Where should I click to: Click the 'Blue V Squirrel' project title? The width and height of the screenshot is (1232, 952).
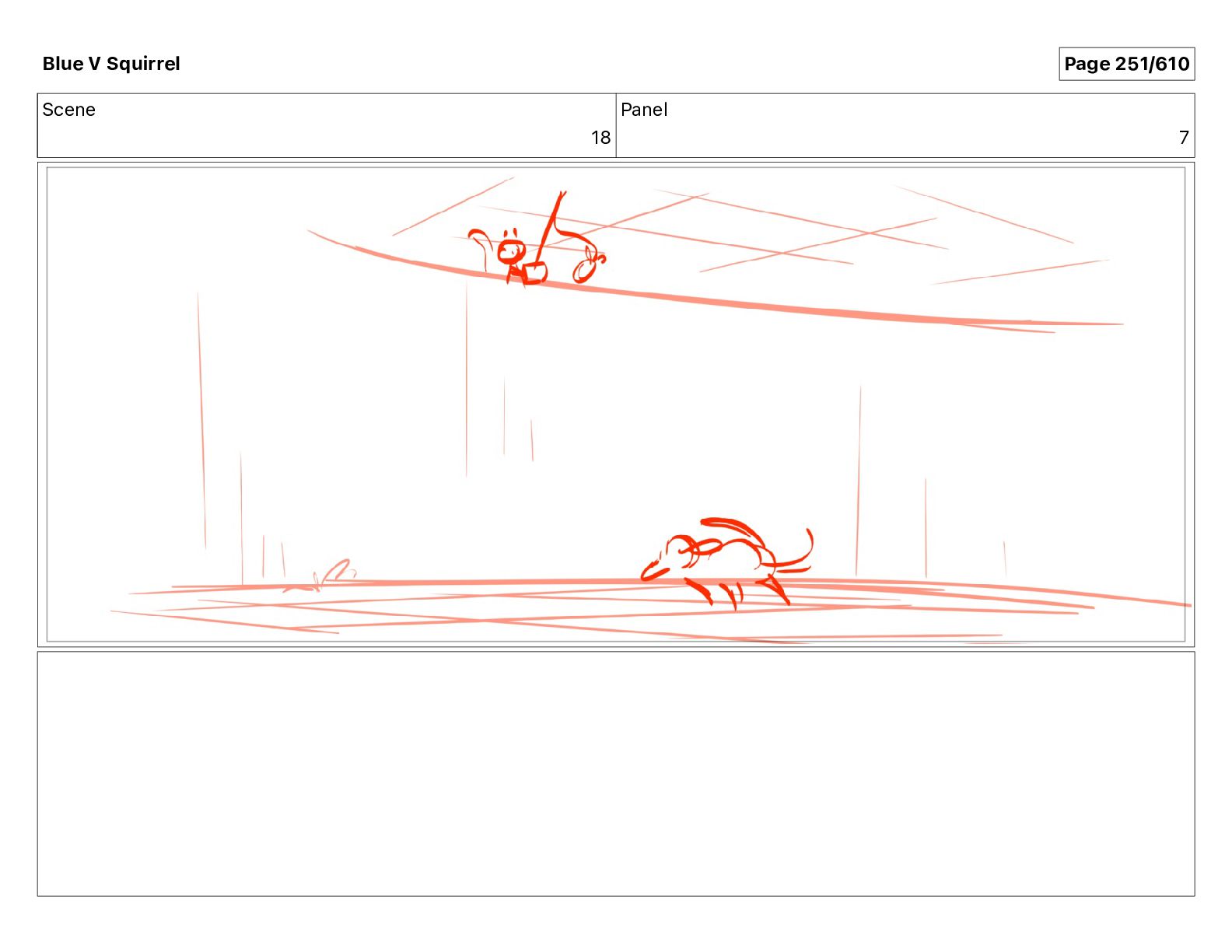click(x=111, y=64)
